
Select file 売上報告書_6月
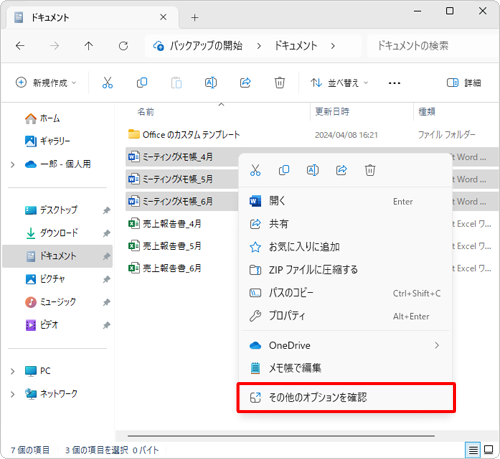coord(165,268)
